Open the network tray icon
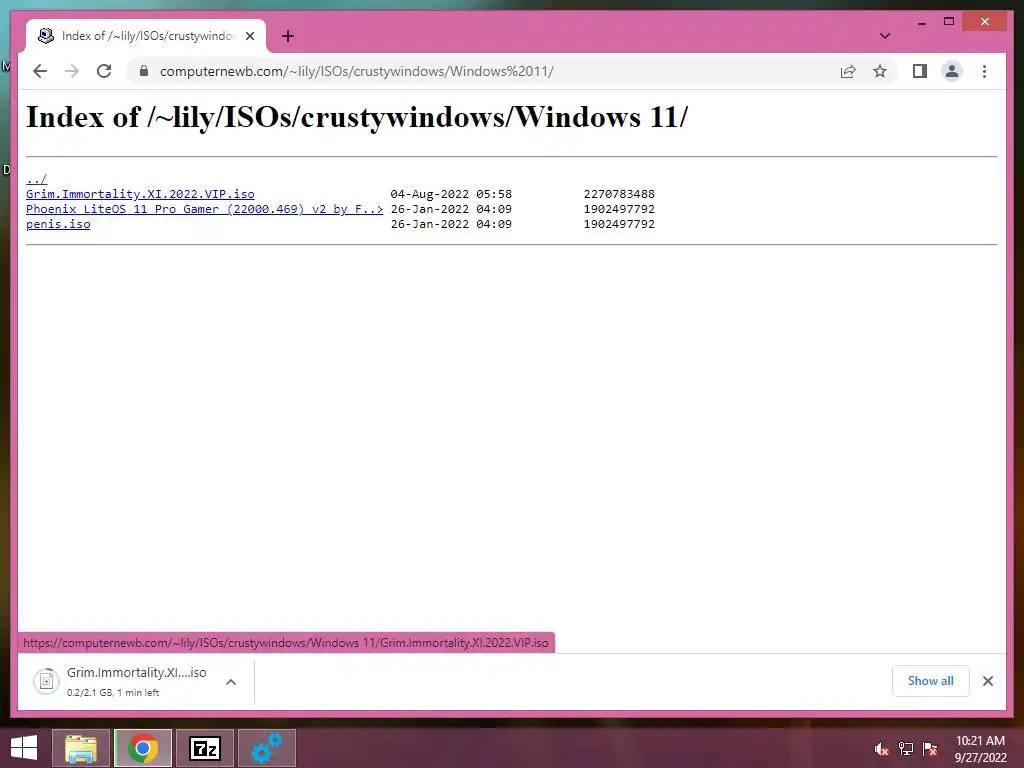 906,749
